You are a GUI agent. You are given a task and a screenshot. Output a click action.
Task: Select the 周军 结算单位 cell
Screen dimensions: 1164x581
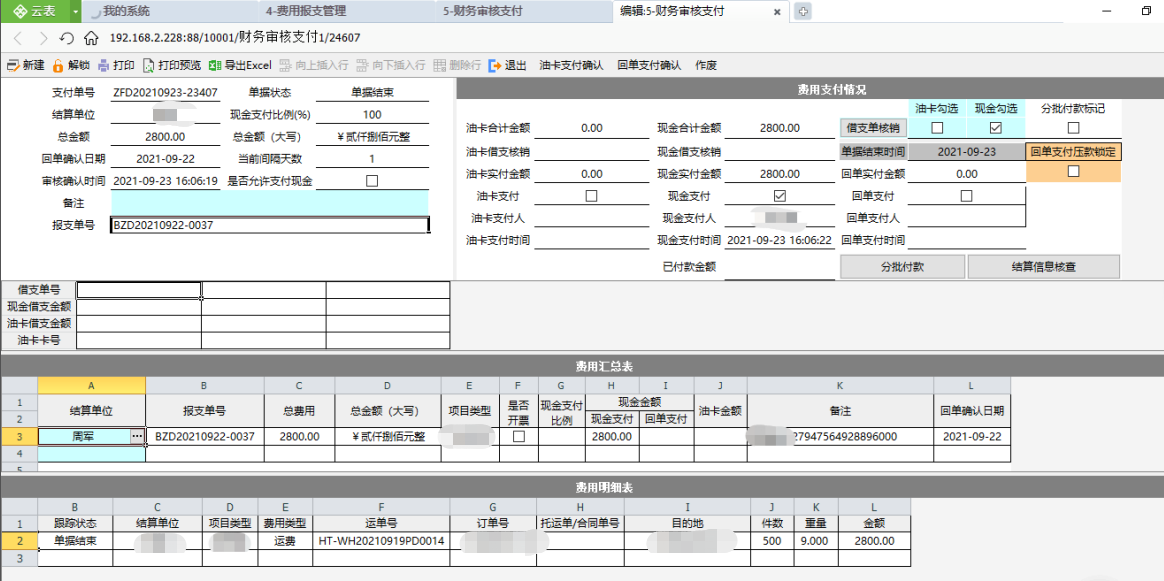tap(83, 436)
